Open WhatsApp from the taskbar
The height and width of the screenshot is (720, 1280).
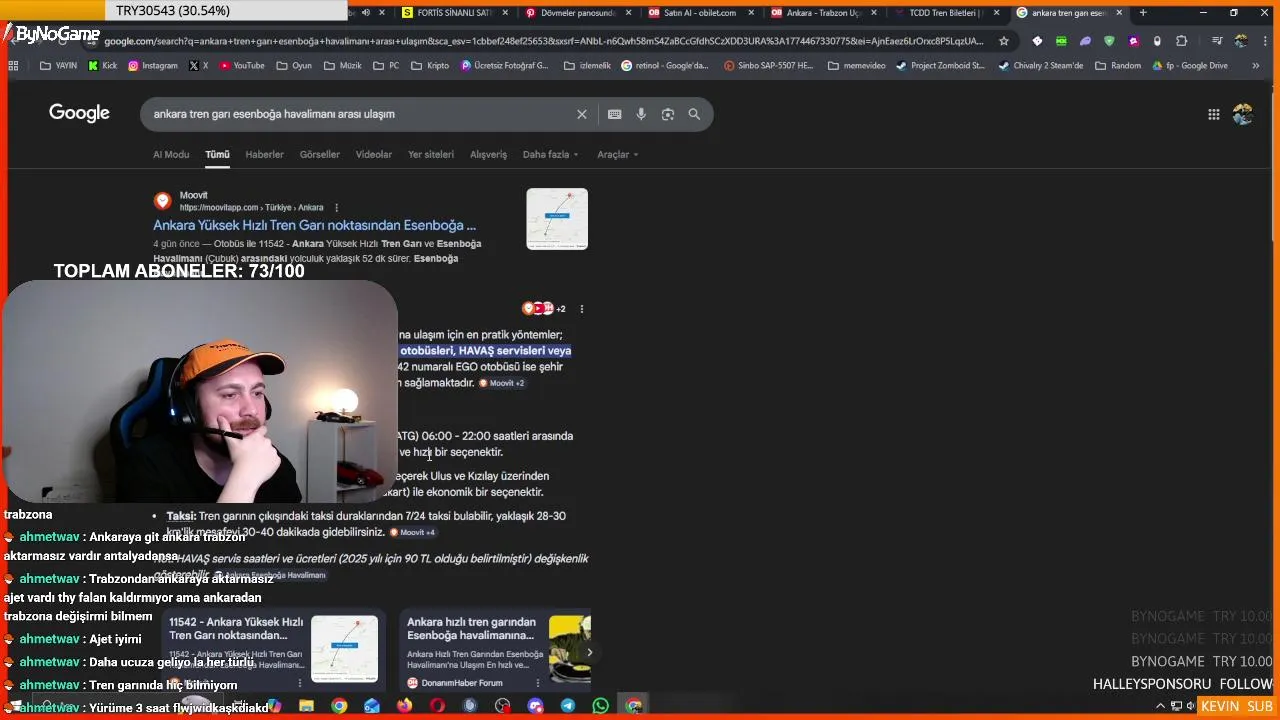tap(600, 705)
